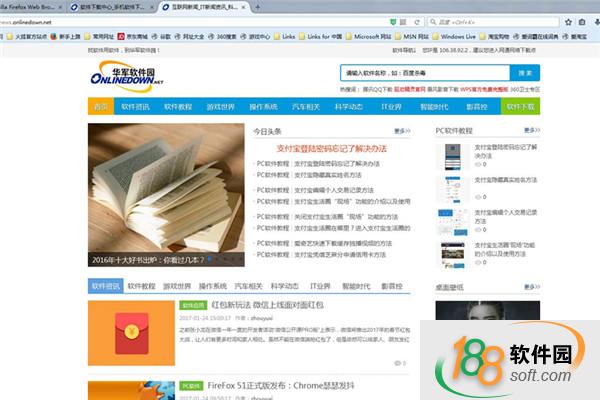This screenshot has width=600, height=400.
Task: Open the 淘宝购物 bookmark folder
Action: tap(495, 36)
